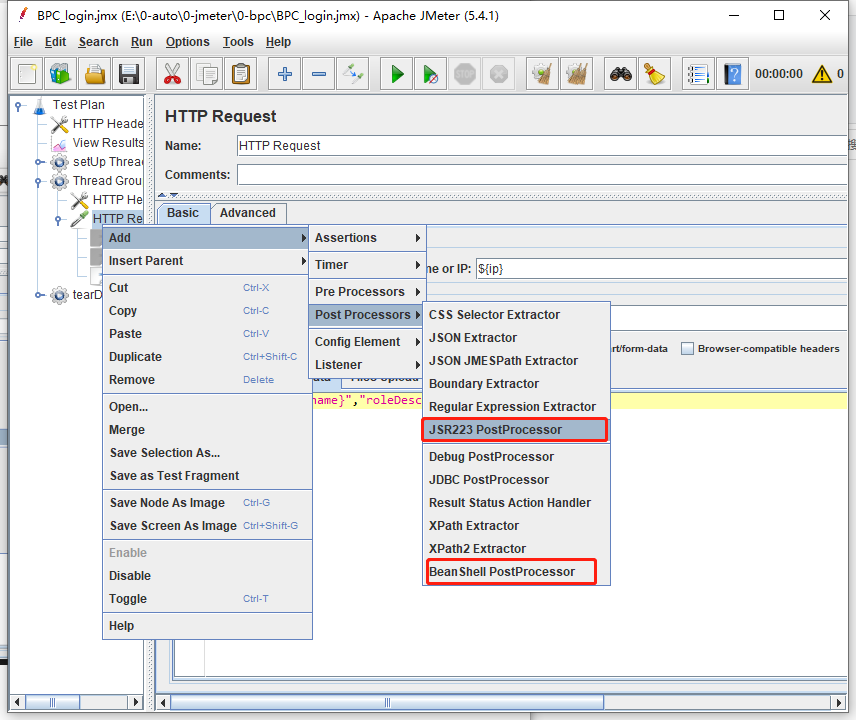This screenshot has width=856, height=720.
Task: Switch to the Basic tab
Action: [x=183, y=213]
